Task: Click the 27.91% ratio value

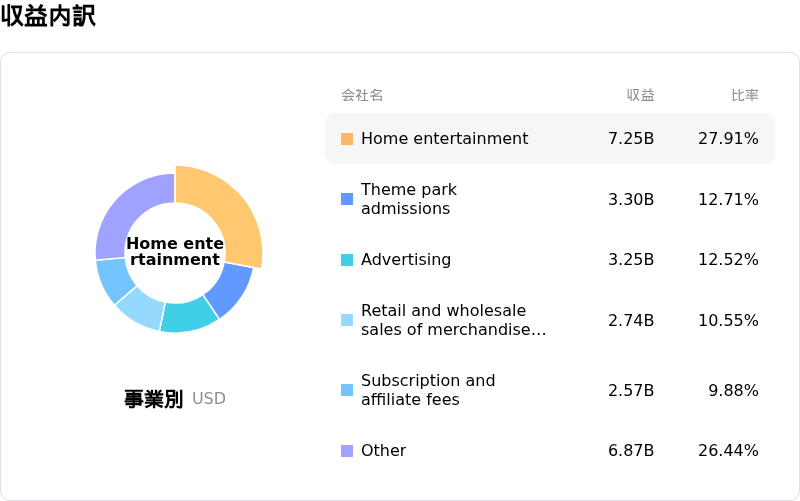Action: click(x=728, y=139)
